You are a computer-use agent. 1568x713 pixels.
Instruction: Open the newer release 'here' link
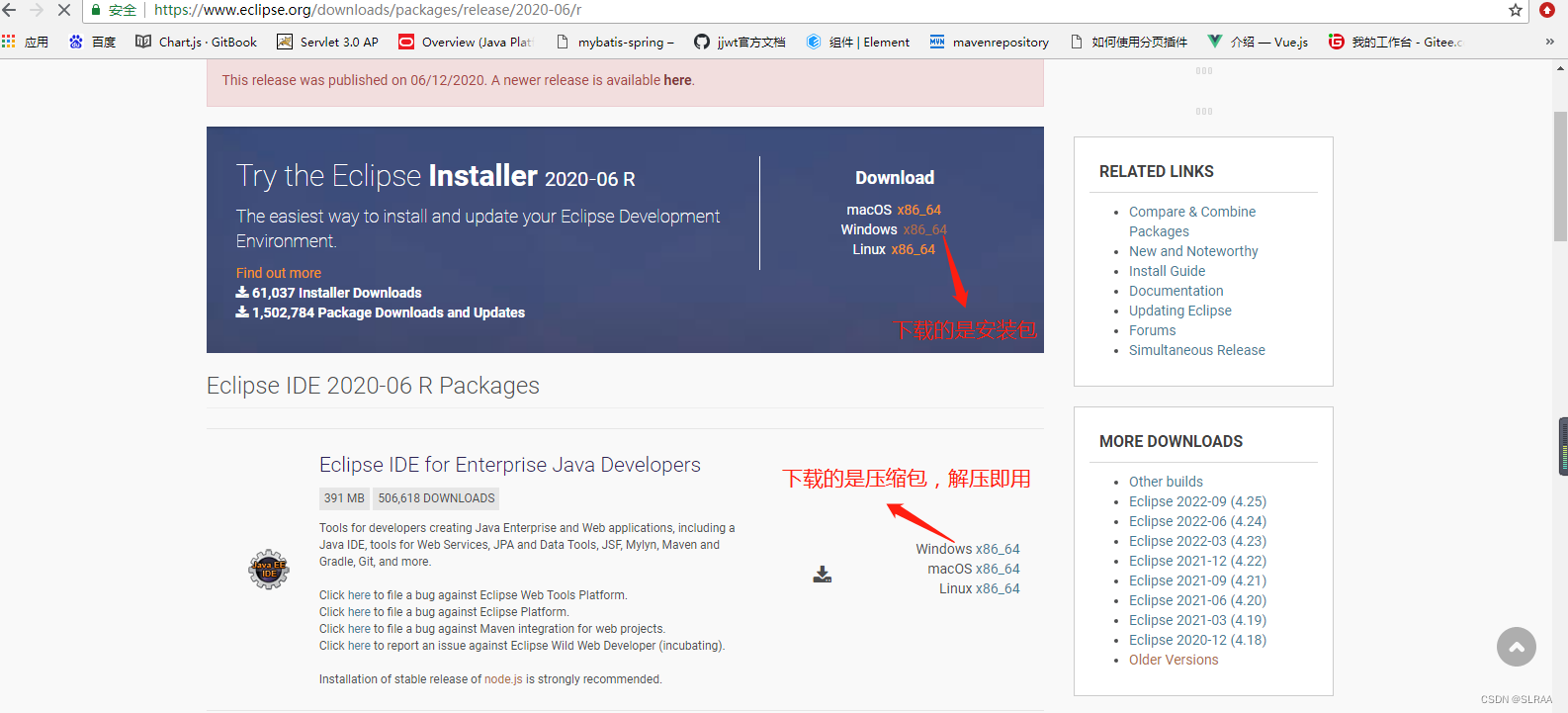(677, 80)
